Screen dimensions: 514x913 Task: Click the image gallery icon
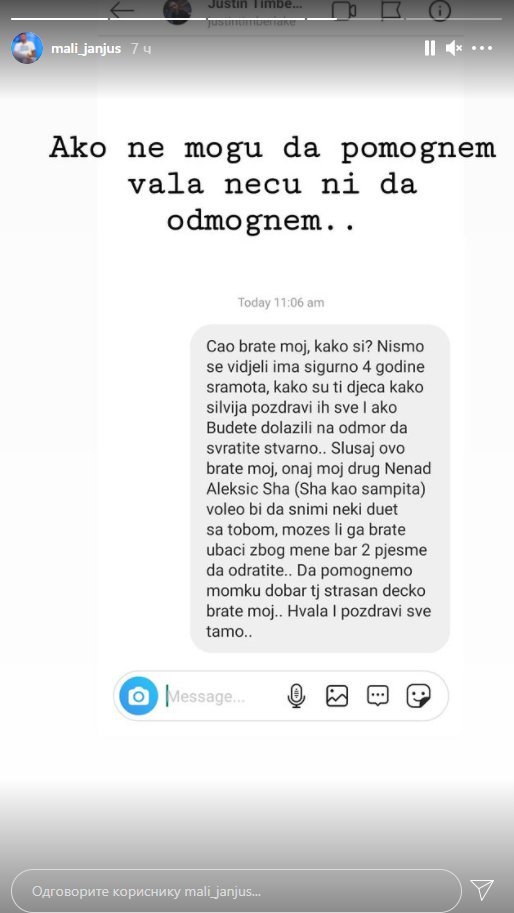tap(337, 696)
